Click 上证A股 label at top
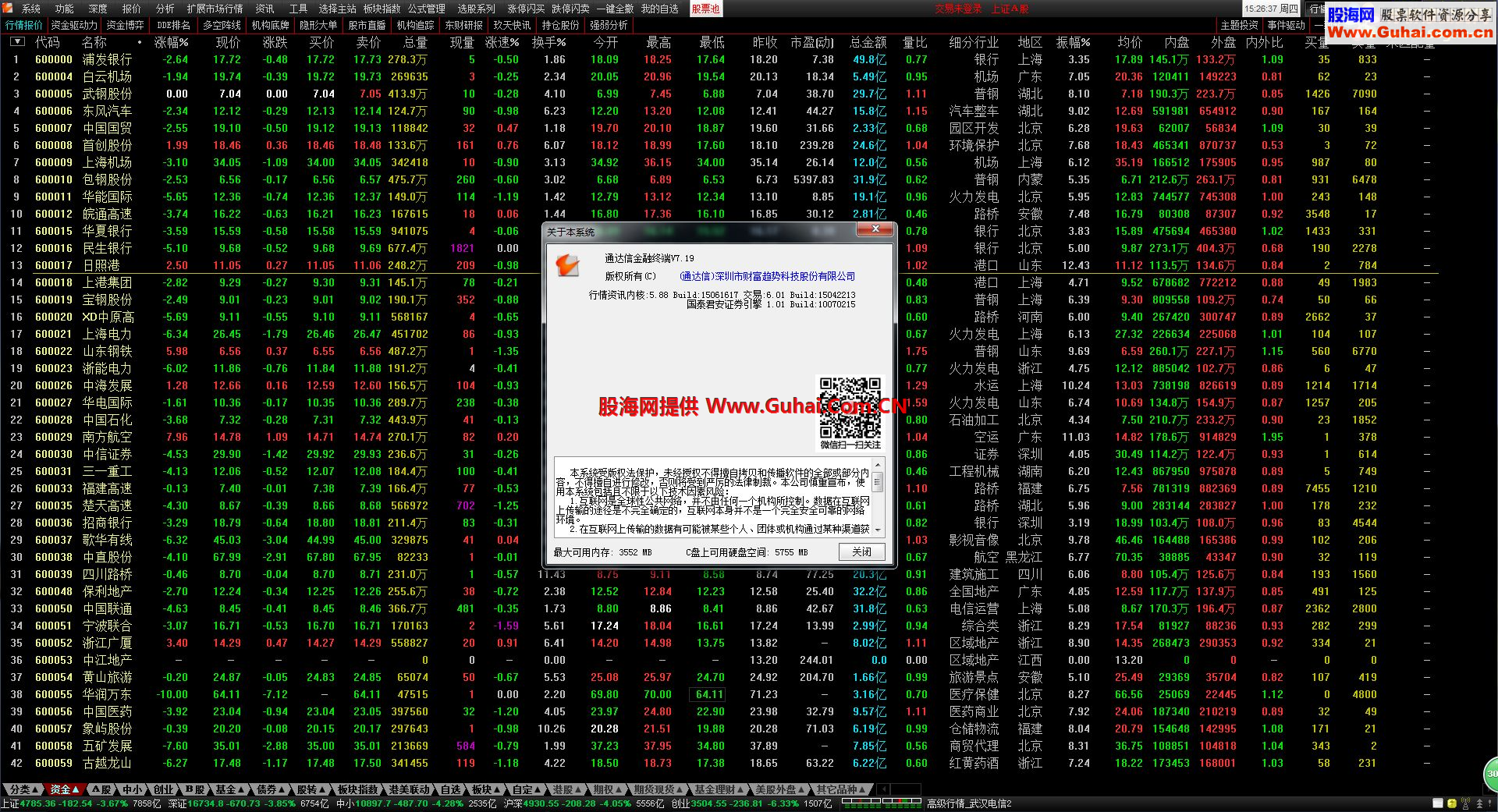Image resolution: width=1498 pixels, height=812 pixels. point(1010,9)
